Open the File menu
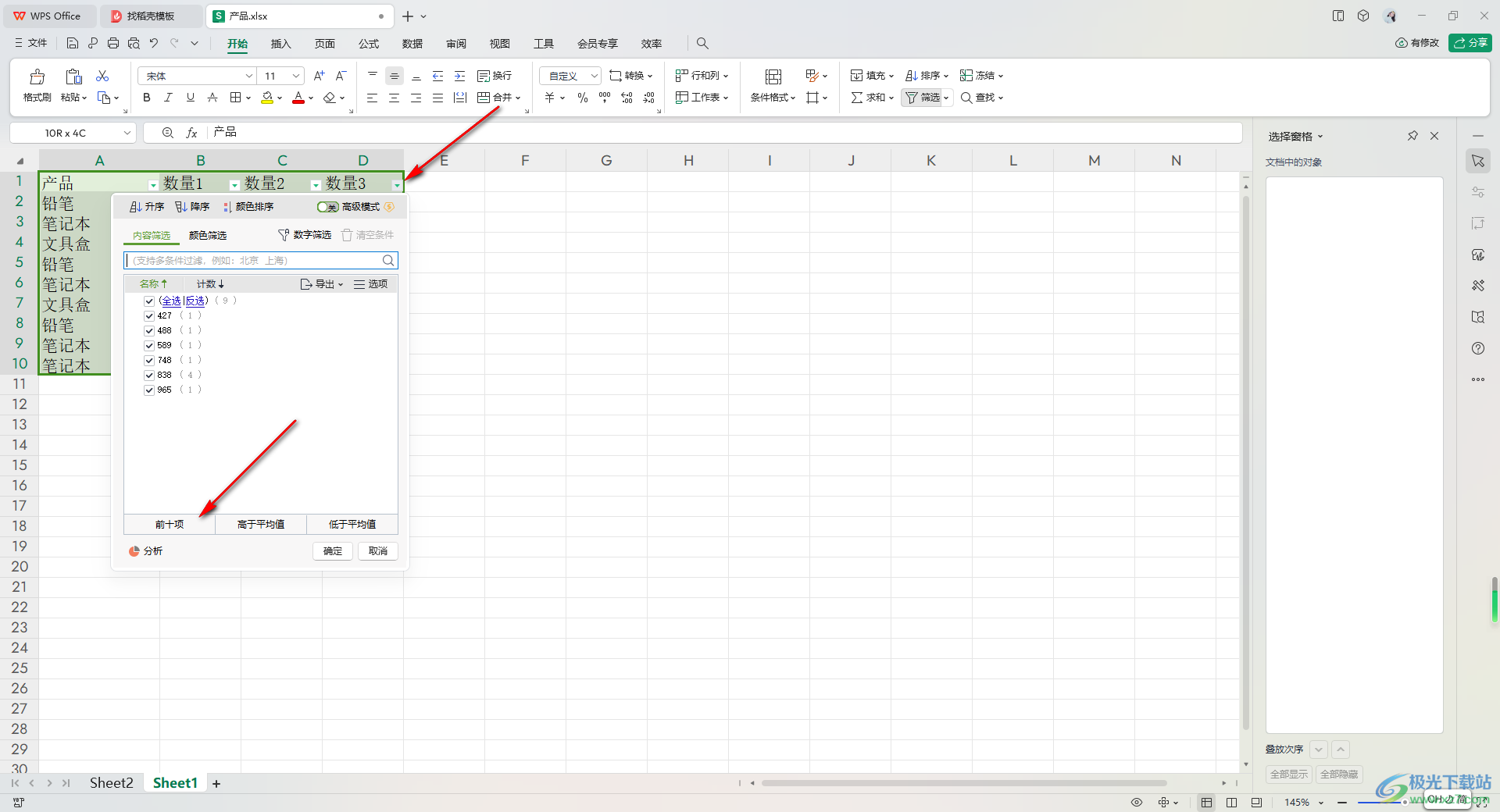Image resolution: width=1500 pixels, height=812 pixels. (31, 43)
